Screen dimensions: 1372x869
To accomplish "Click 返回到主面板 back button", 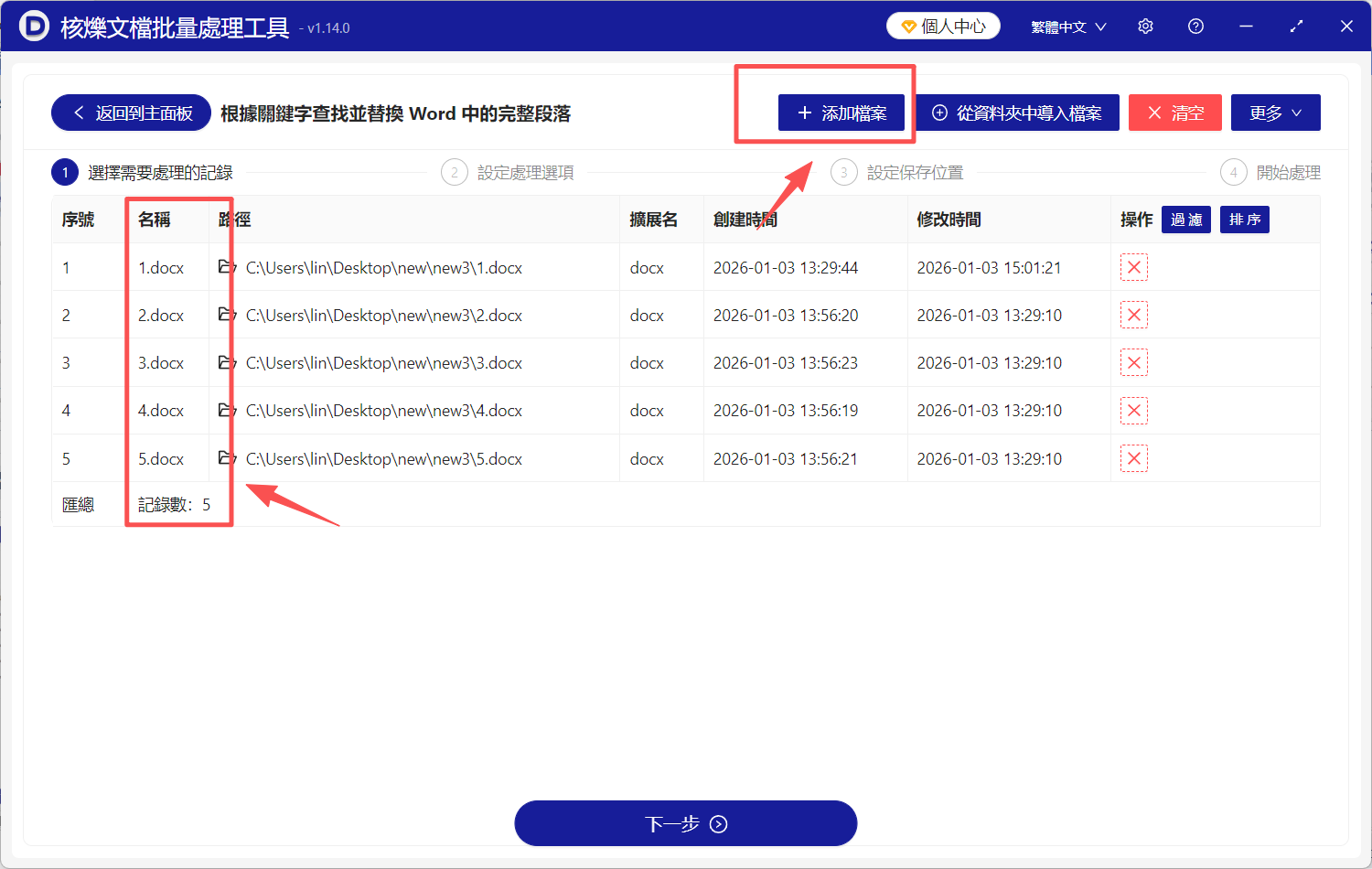I will (x=131, y=112).
